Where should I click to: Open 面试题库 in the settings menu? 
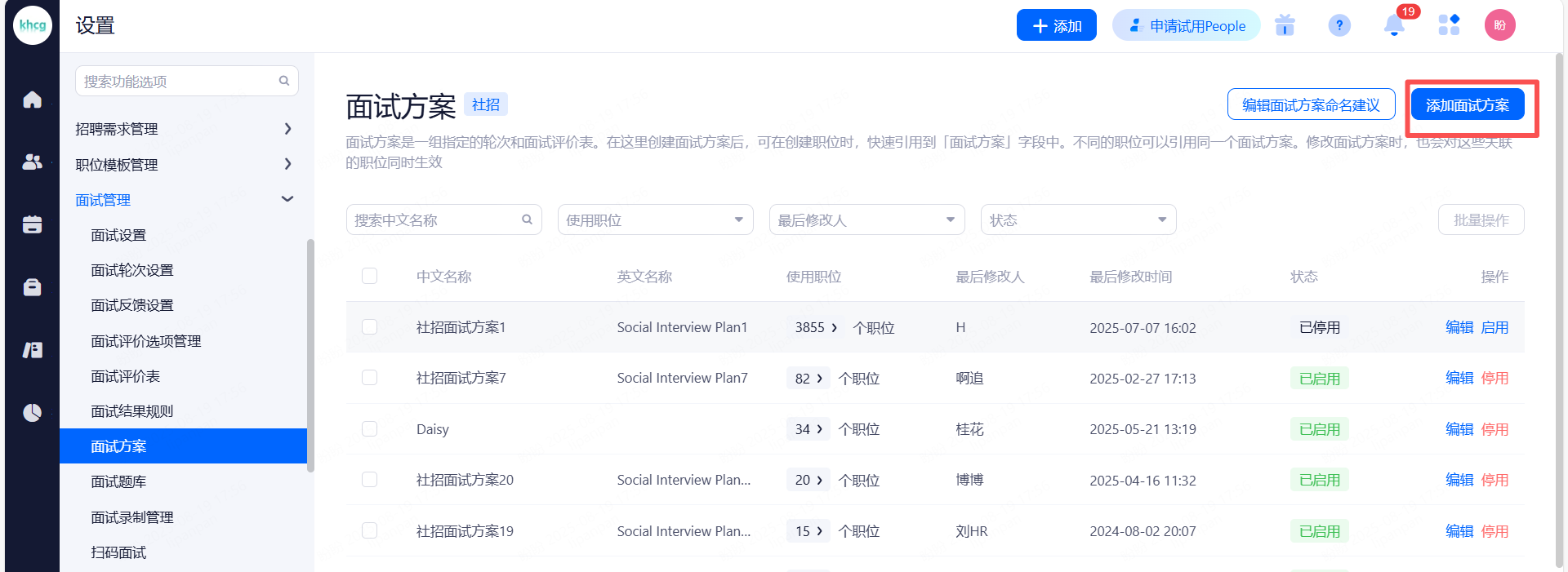(119, 481)
